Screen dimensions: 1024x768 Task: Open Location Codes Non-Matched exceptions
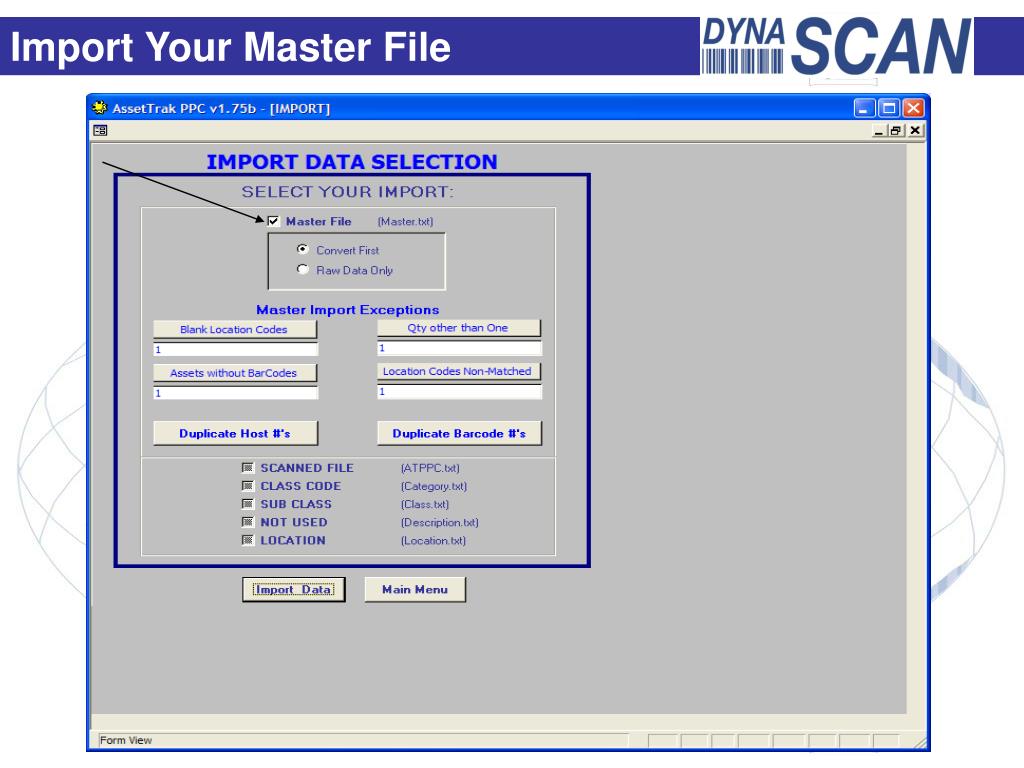click(459, 371)
